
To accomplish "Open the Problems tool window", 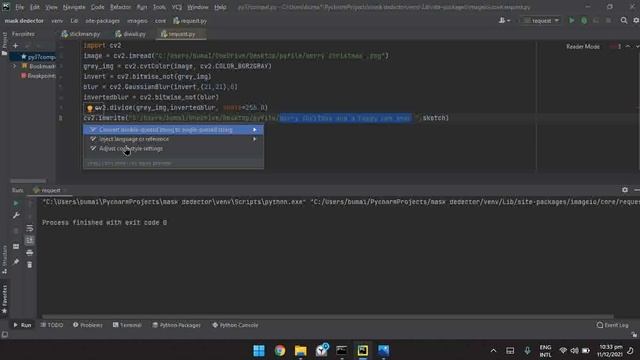I will [88, 325].
